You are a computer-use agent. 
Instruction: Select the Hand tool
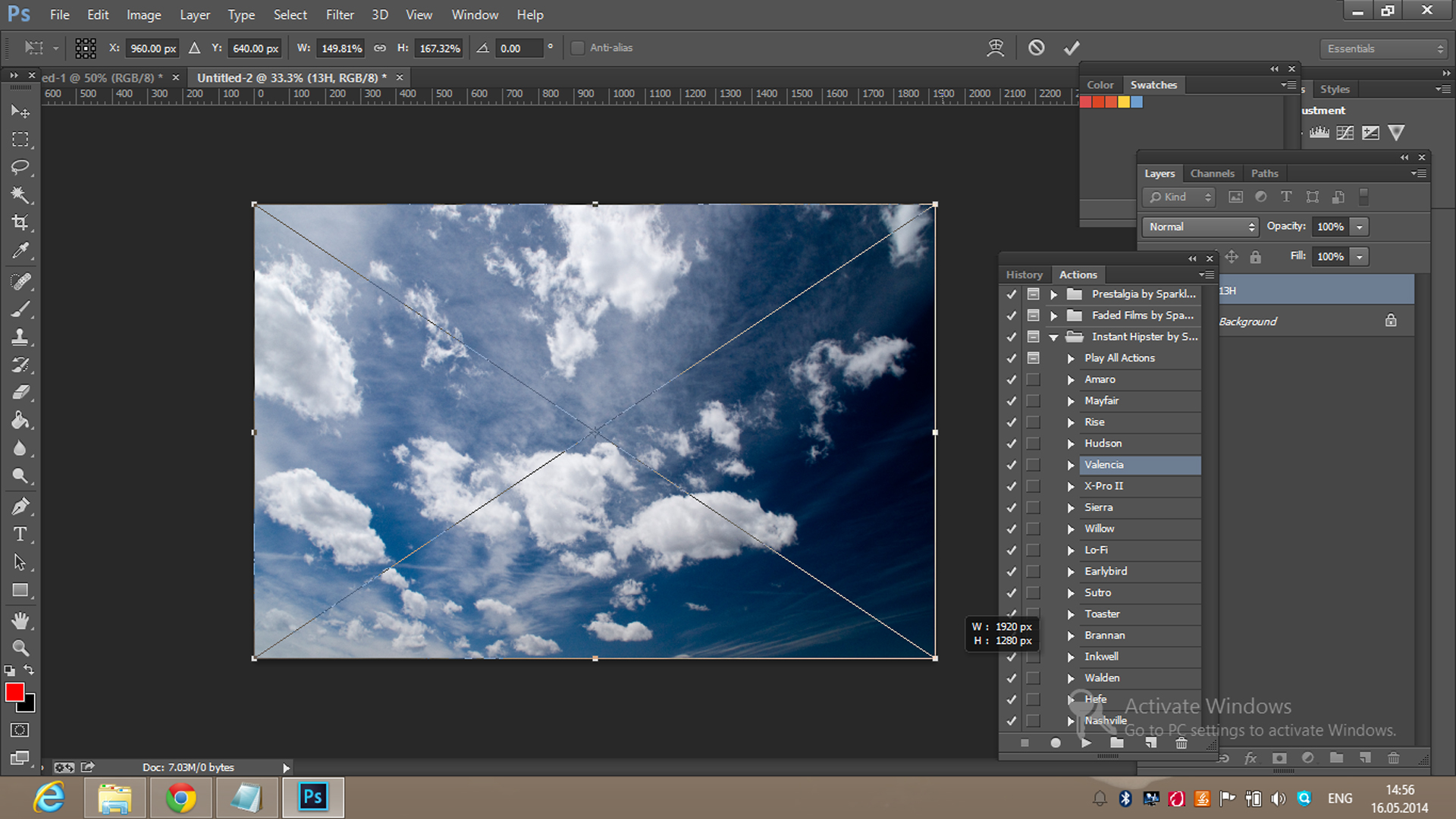point(20,620)
